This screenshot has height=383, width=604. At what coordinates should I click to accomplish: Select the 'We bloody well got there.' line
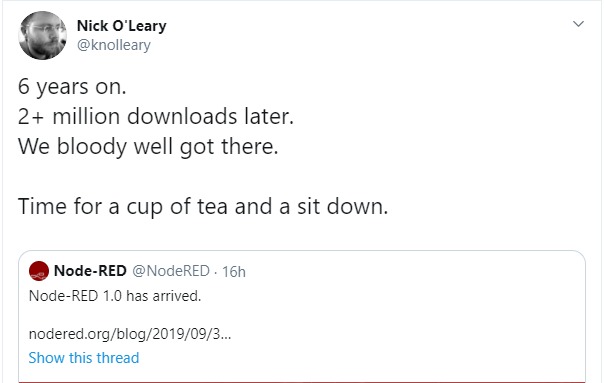pyautogui.click(x=148, y=146)
